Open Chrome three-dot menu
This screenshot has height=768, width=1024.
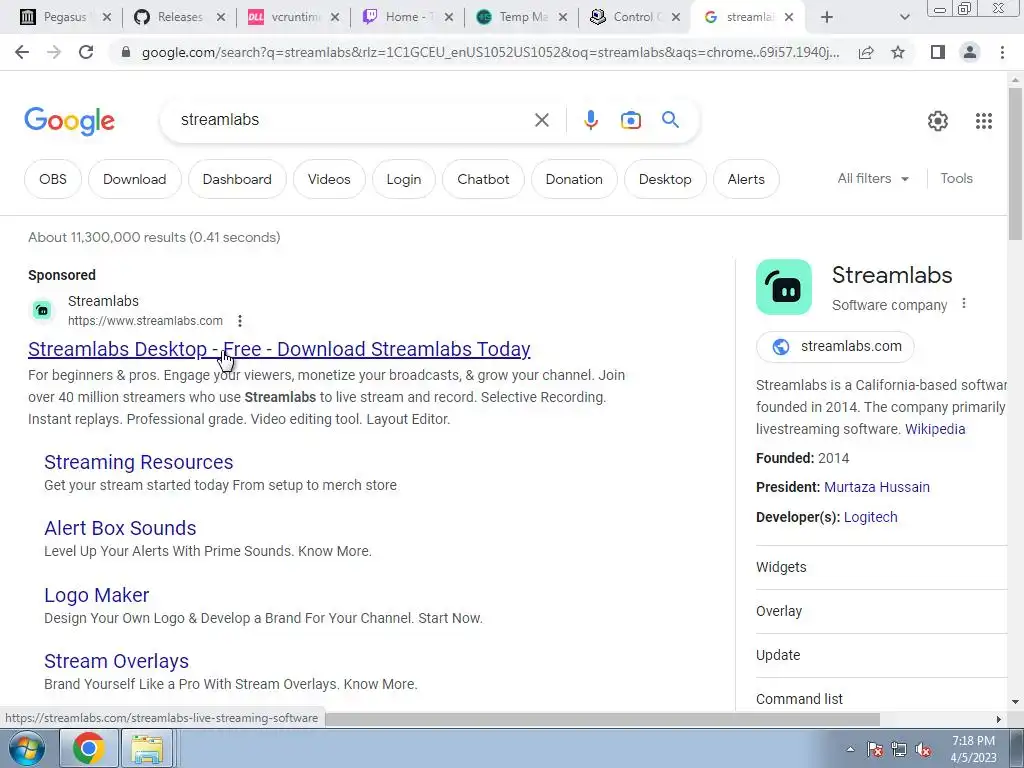coord(1002,52)
